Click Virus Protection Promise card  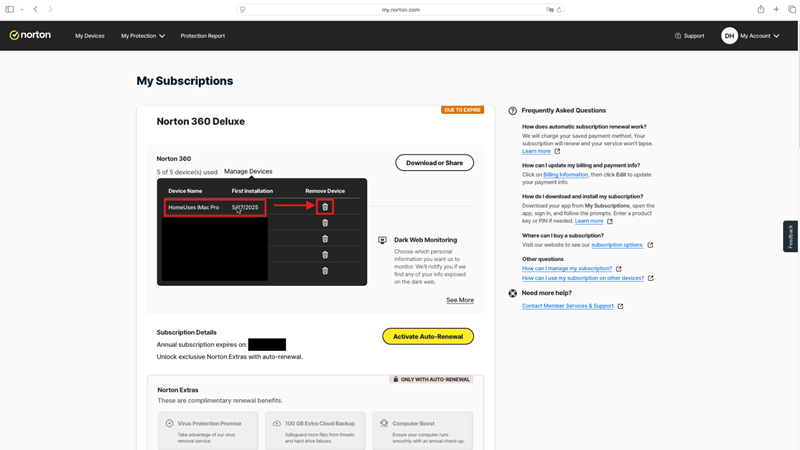[208, 431]
